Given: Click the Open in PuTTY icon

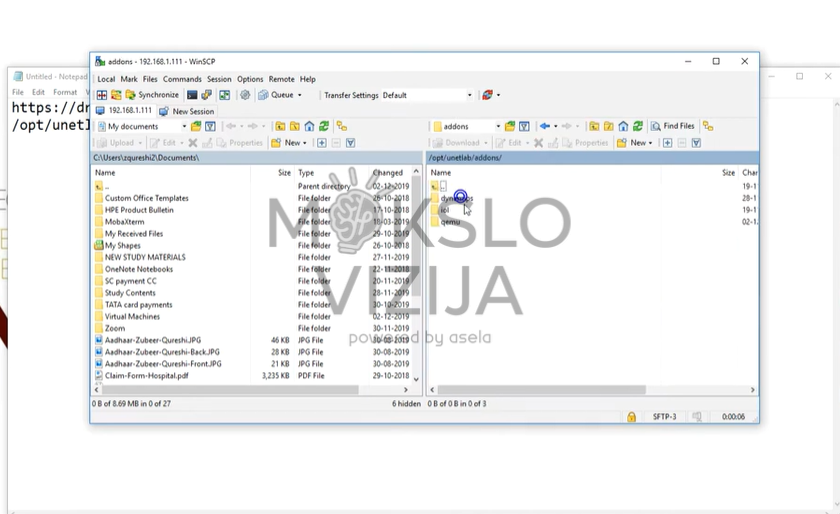Looking at the screenshot, I should pos(206,95).
